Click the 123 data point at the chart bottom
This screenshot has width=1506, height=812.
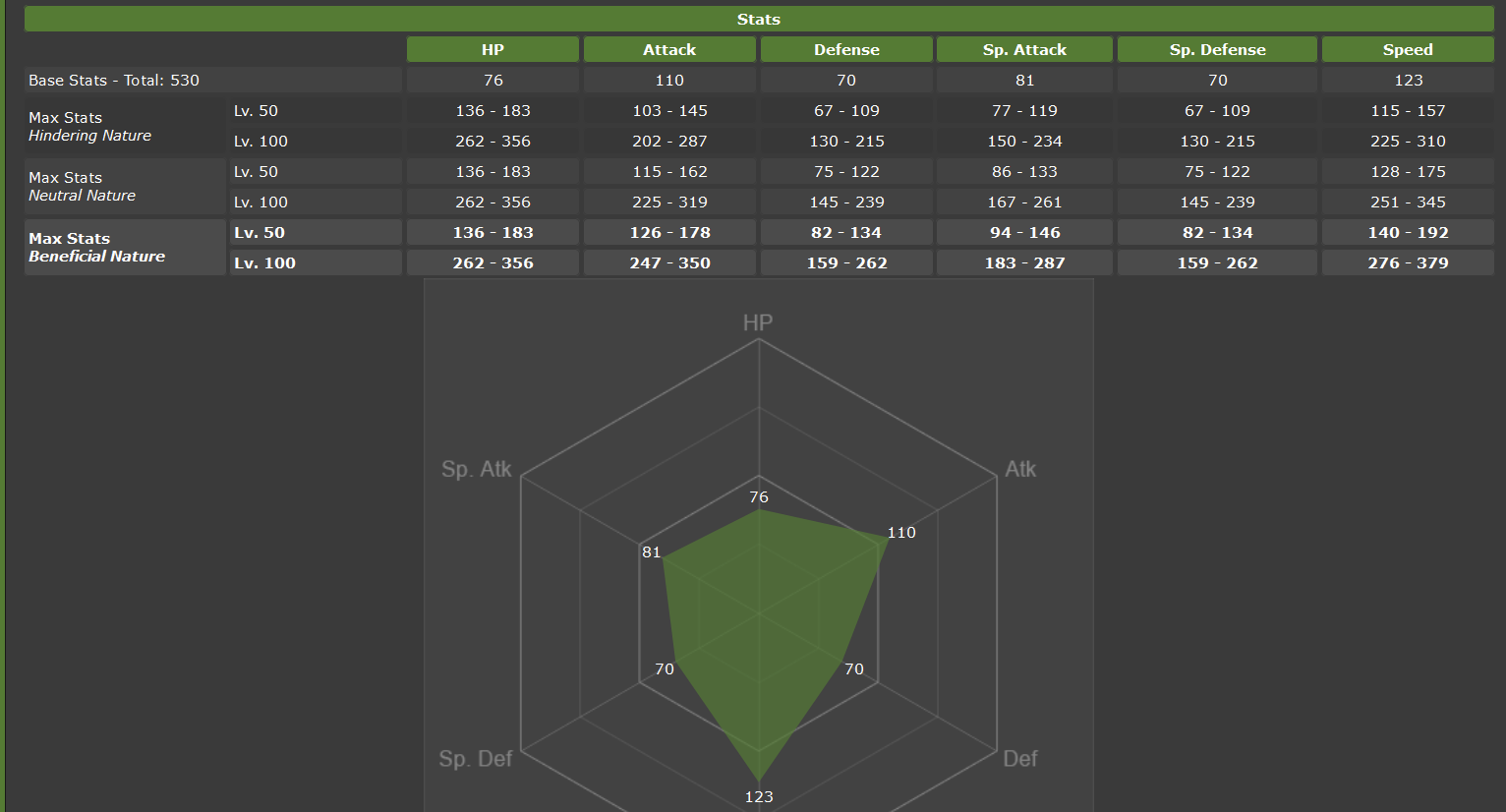tap(759, 782)
